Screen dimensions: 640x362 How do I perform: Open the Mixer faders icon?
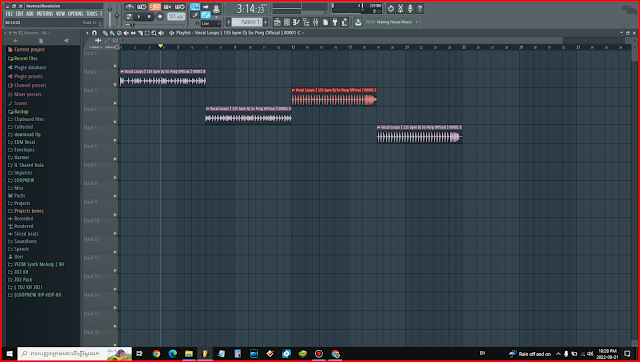316,22
